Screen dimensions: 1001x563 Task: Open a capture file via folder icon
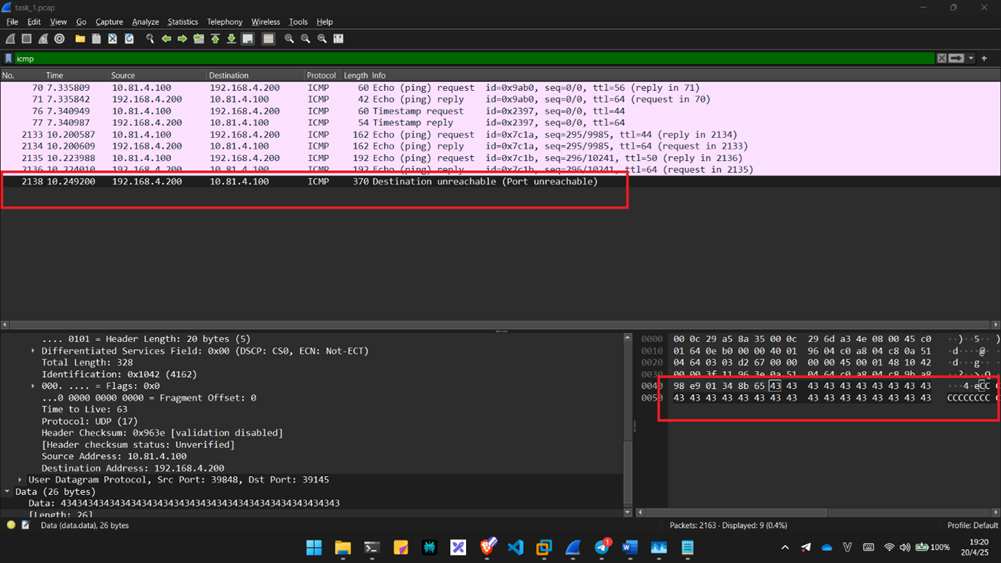pos(80,39)
